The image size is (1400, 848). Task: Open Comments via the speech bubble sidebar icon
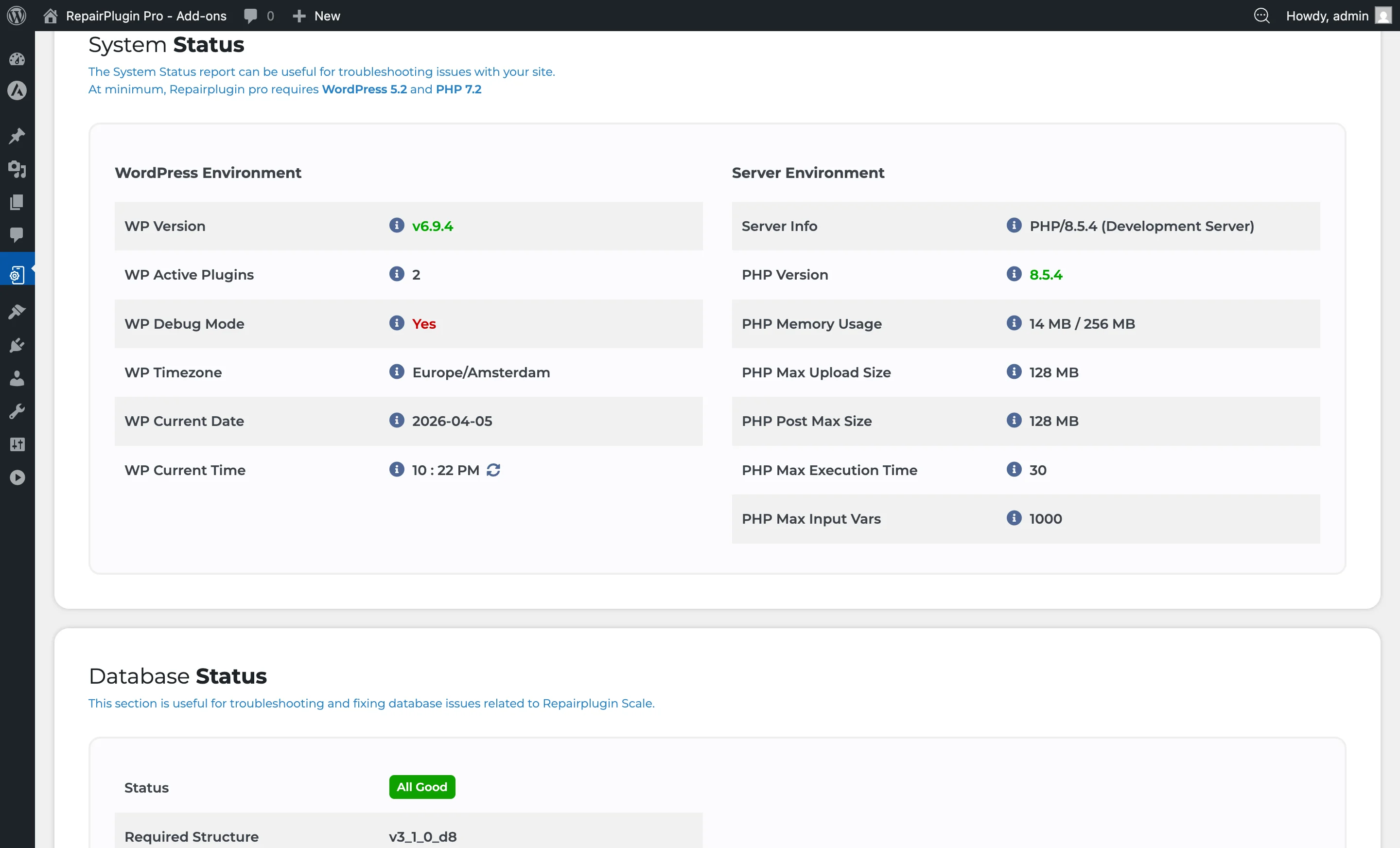pos(17,236)
